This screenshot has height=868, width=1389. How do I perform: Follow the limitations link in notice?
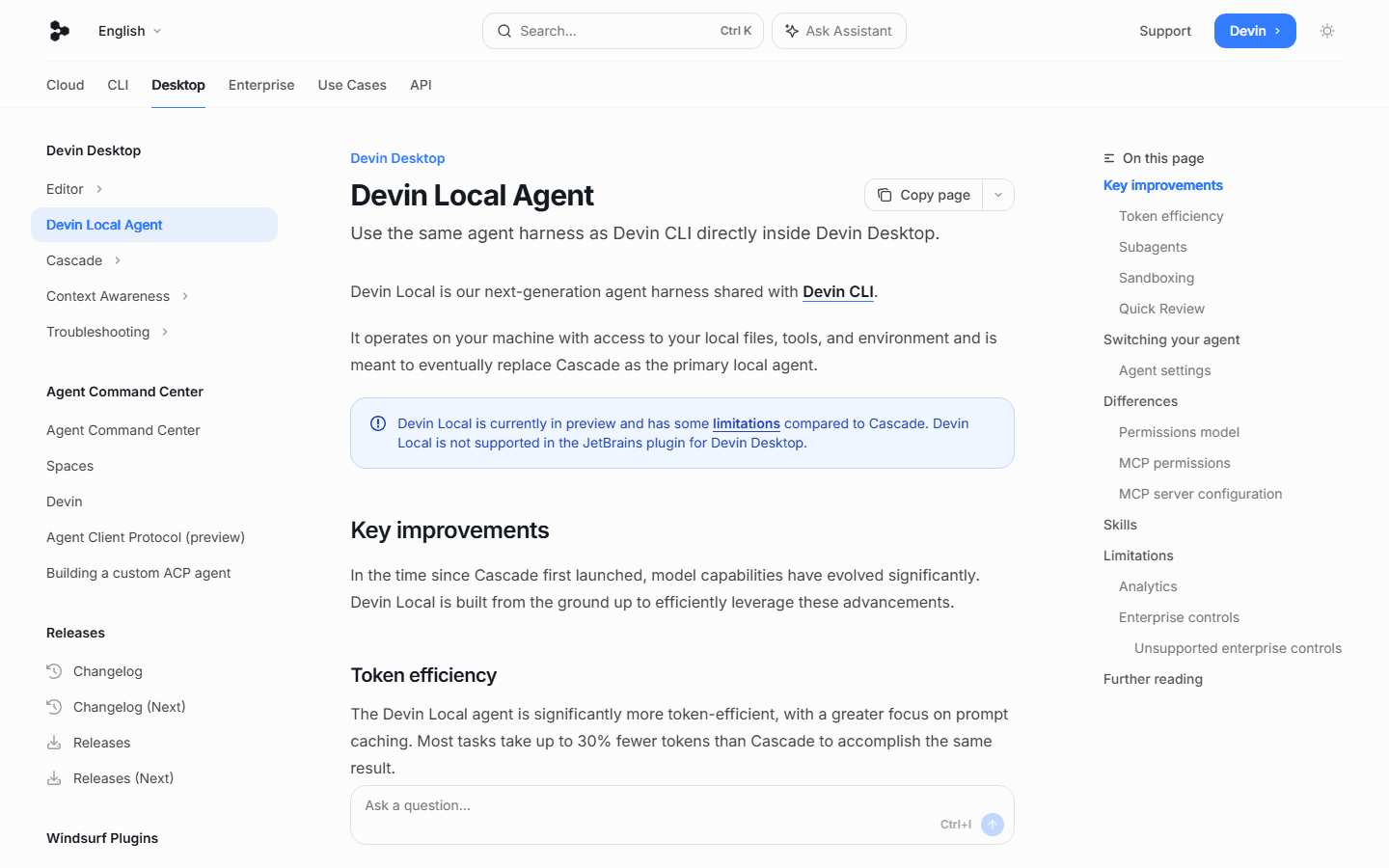[x=747, y=423]
